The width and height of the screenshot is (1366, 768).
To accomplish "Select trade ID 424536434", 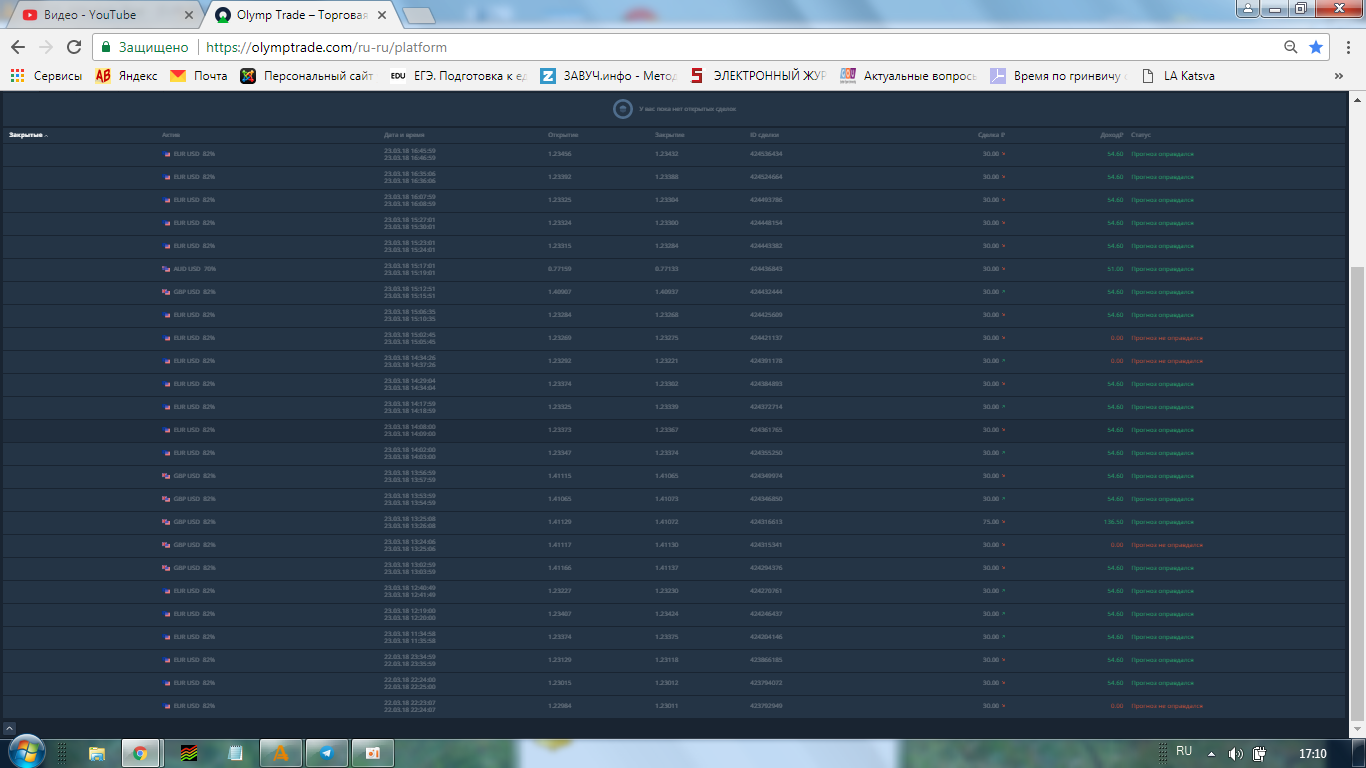I will pyautogui.click(x=766, y=154).
